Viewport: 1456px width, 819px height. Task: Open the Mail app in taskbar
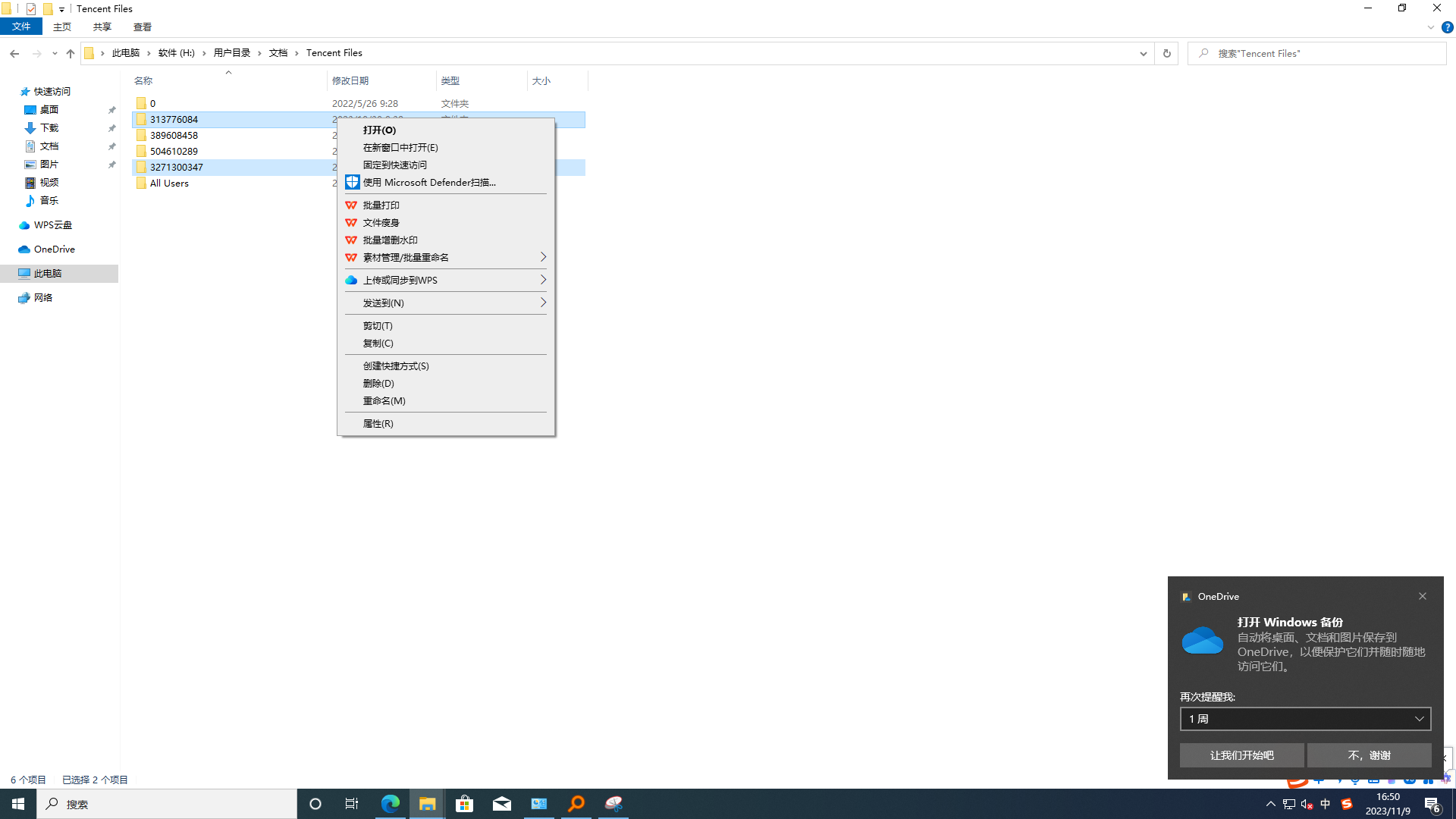502,804
